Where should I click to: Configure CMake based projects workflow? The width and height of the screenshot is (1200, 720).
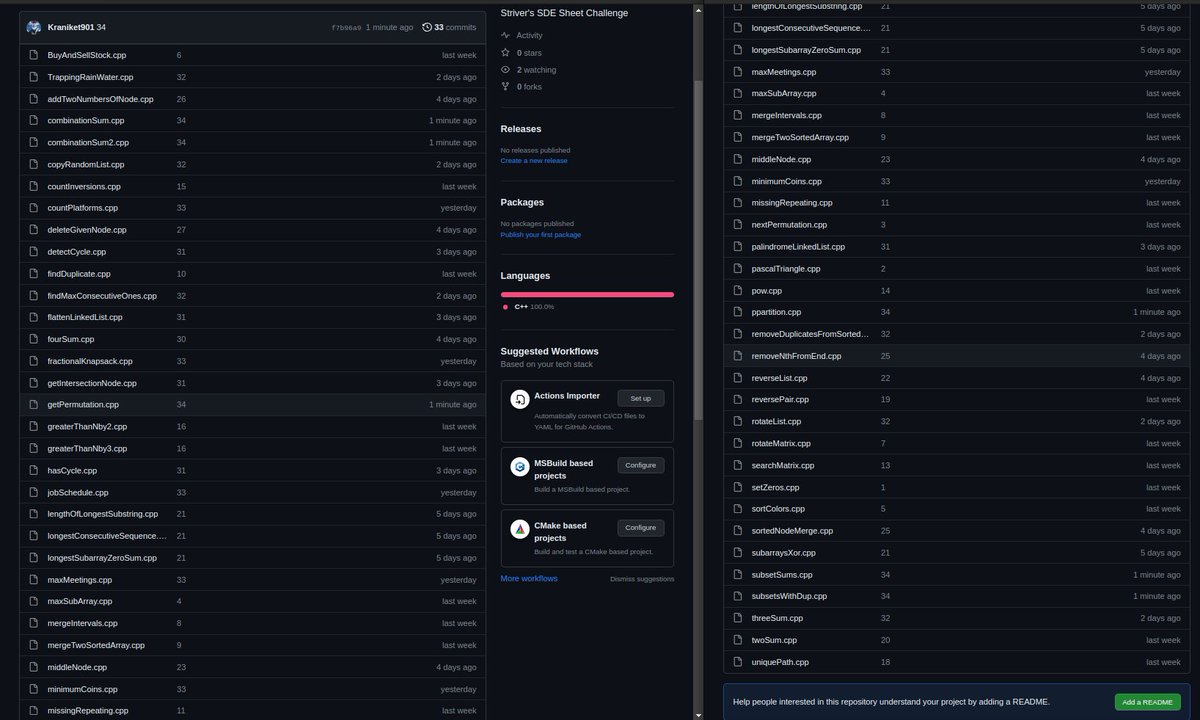(640, 527)
